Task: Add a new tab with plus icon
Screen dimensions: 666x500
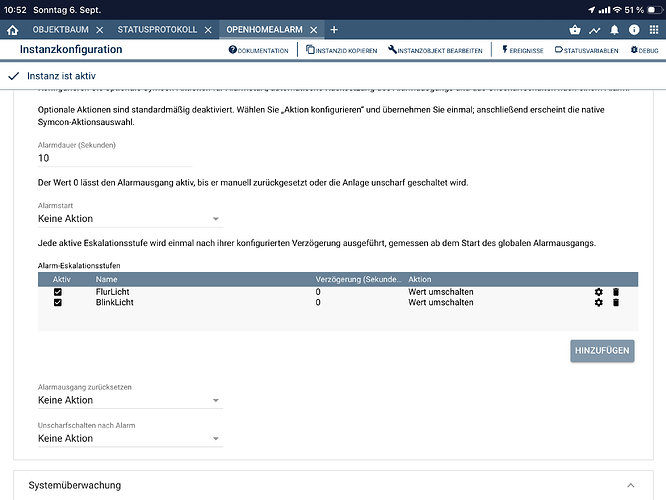Action: coord(334,30)
